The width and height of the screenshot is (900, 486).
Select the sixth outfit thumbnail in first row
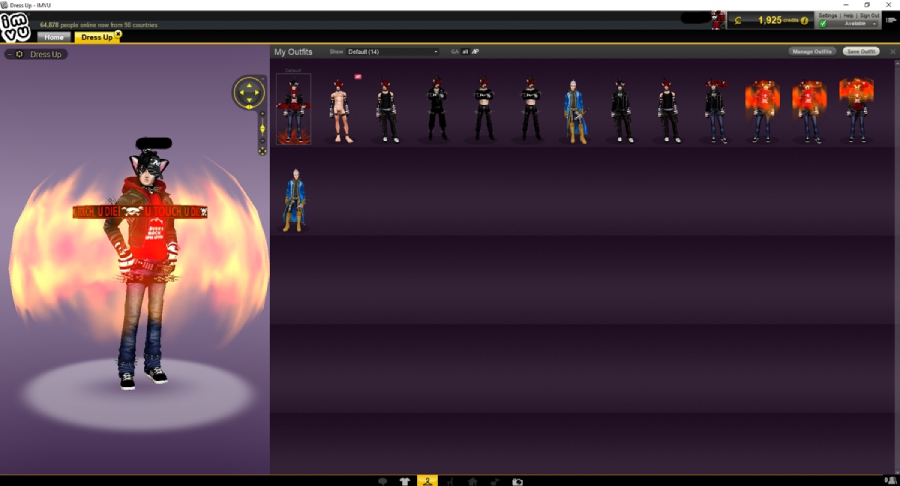531,109
